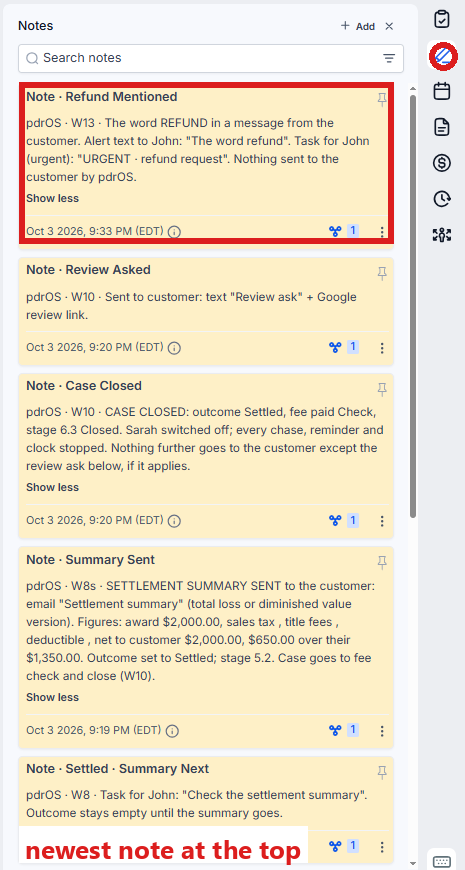465x870 pixels.
Task: Click into the Search notes field
Action: click(211, 58)
